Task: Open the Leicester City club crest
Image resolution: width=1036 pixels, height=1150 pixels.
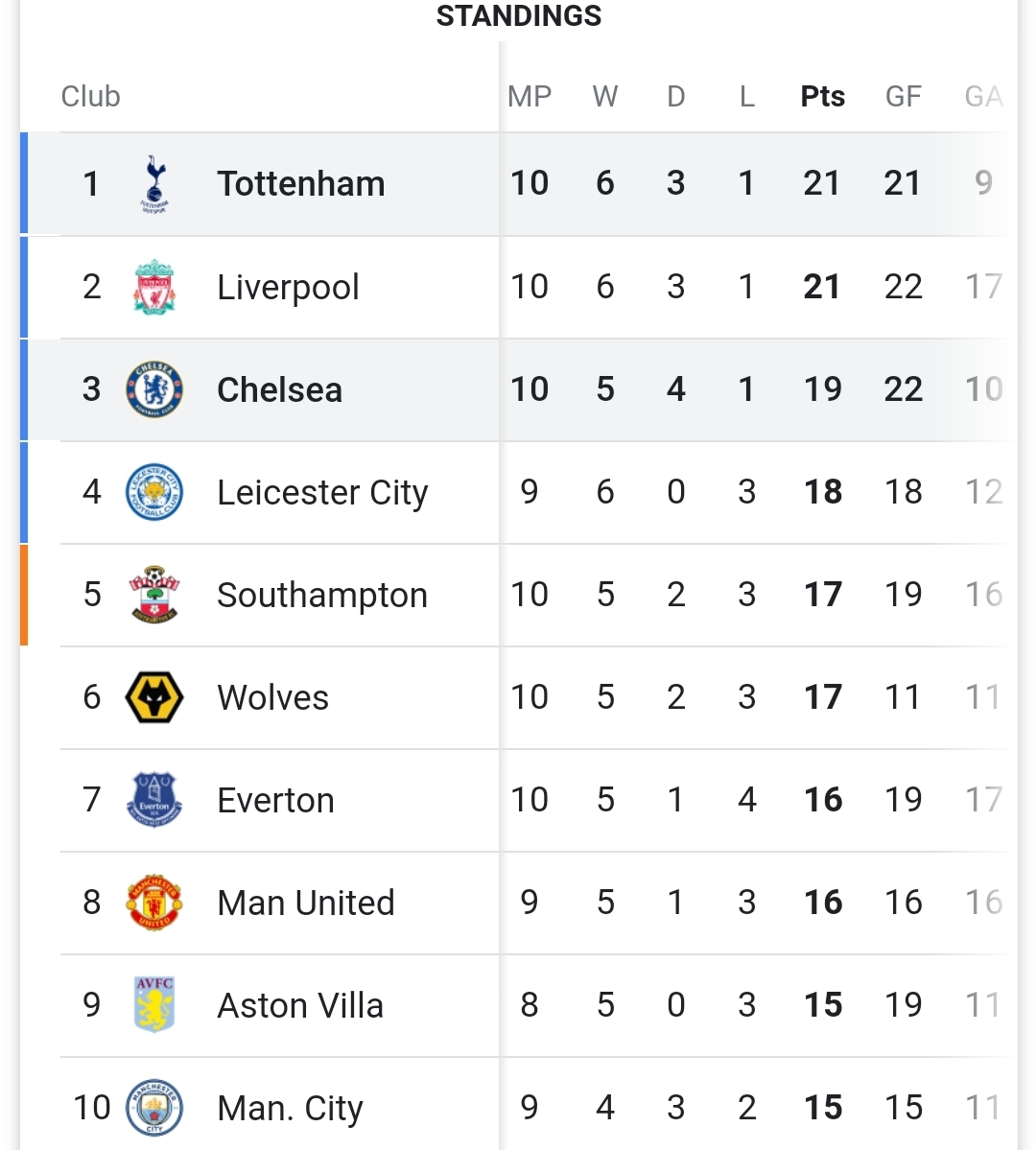Action: click(x=154, y=492)
